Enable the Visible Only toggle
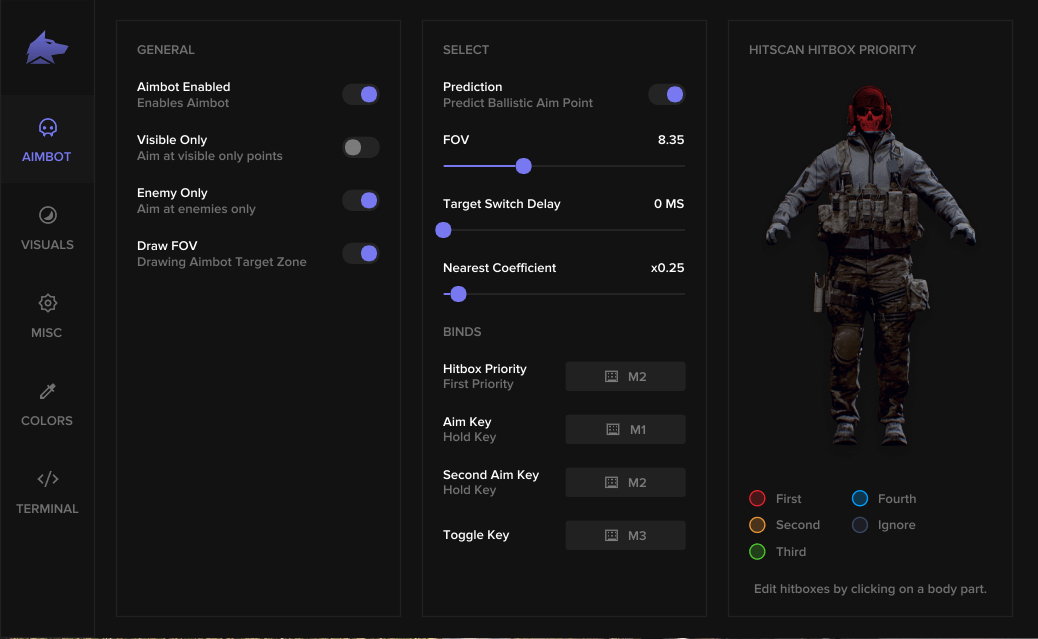 pyautogui.click(x=360, y=146)
